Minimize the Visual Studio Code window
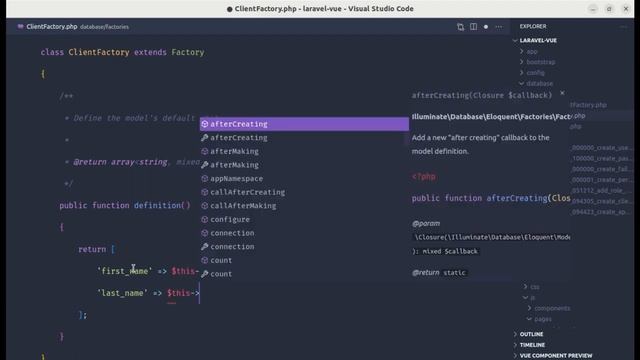This screenshot has height=360, width=640. (x=593, y=9)
